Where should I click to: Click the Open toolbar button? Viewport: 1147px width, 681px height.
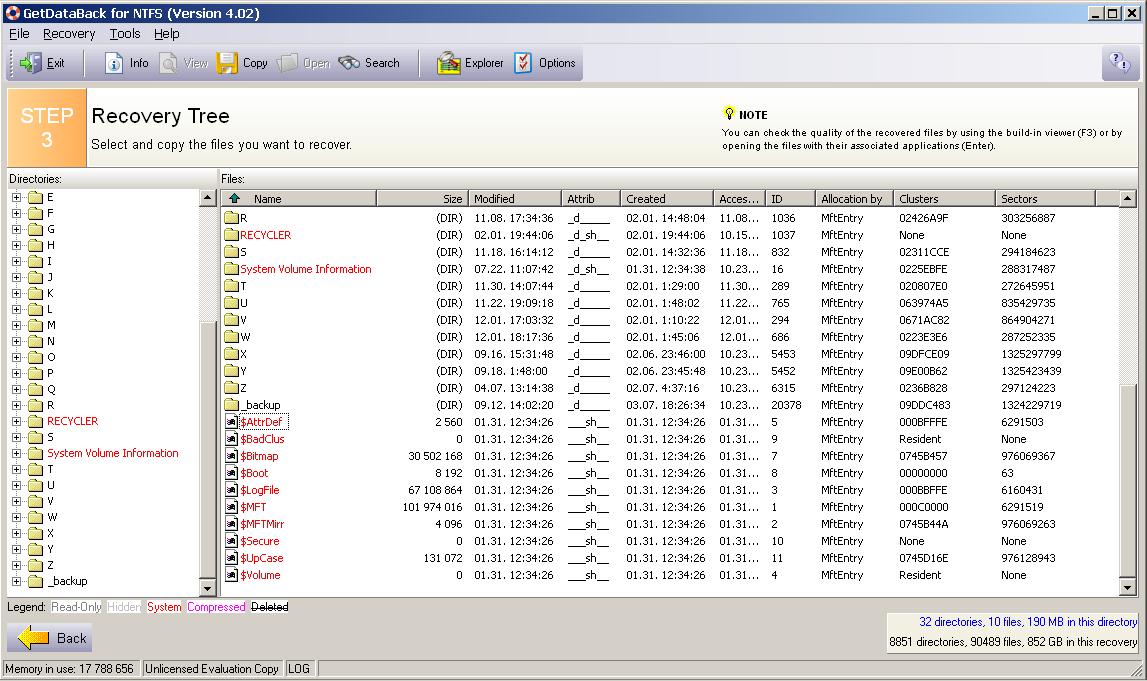(304, 63)
